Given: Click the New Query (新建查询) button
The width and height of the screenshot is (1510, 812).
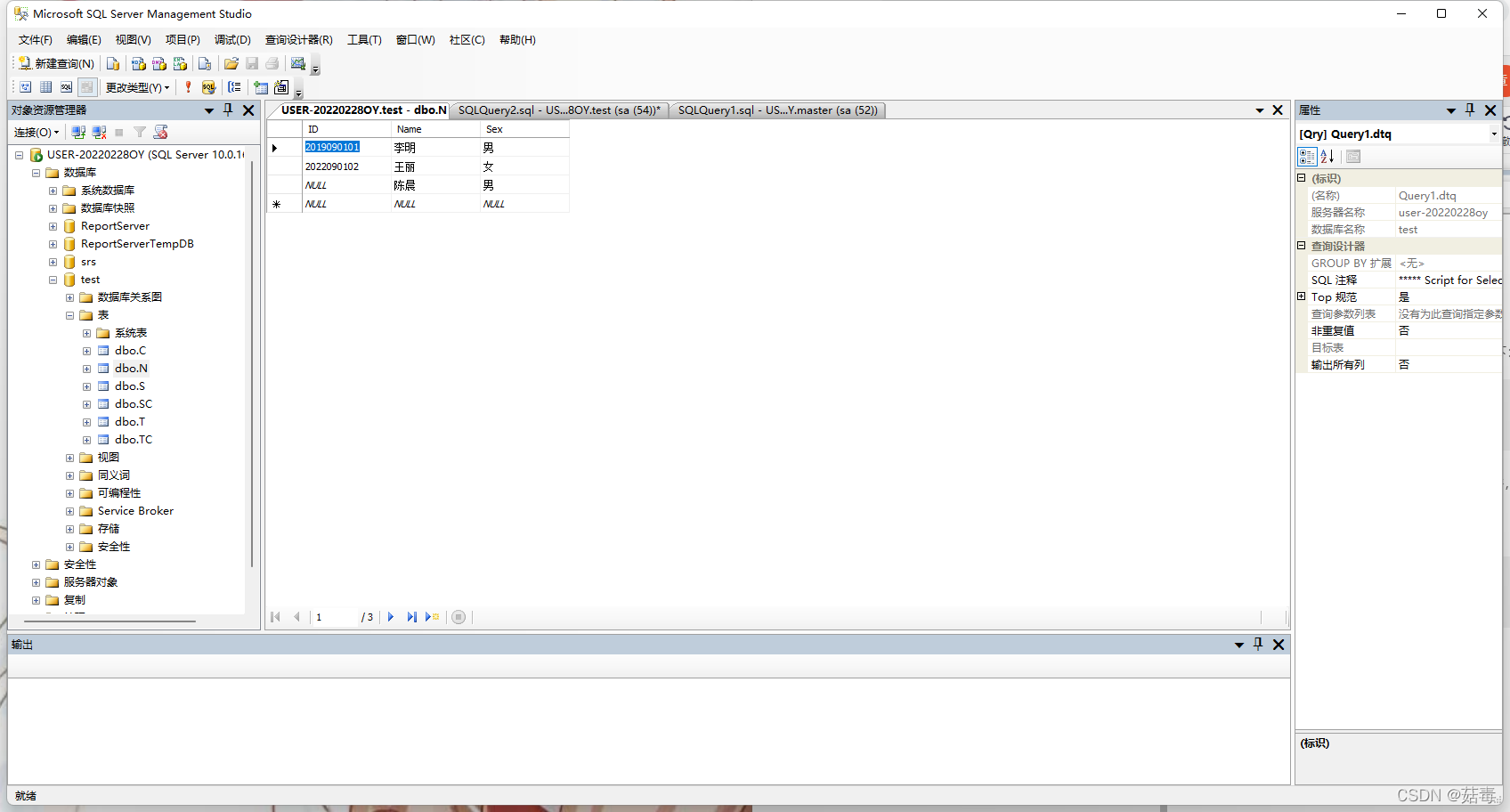Looking at the screenshot, I should (x=56, y=63).
